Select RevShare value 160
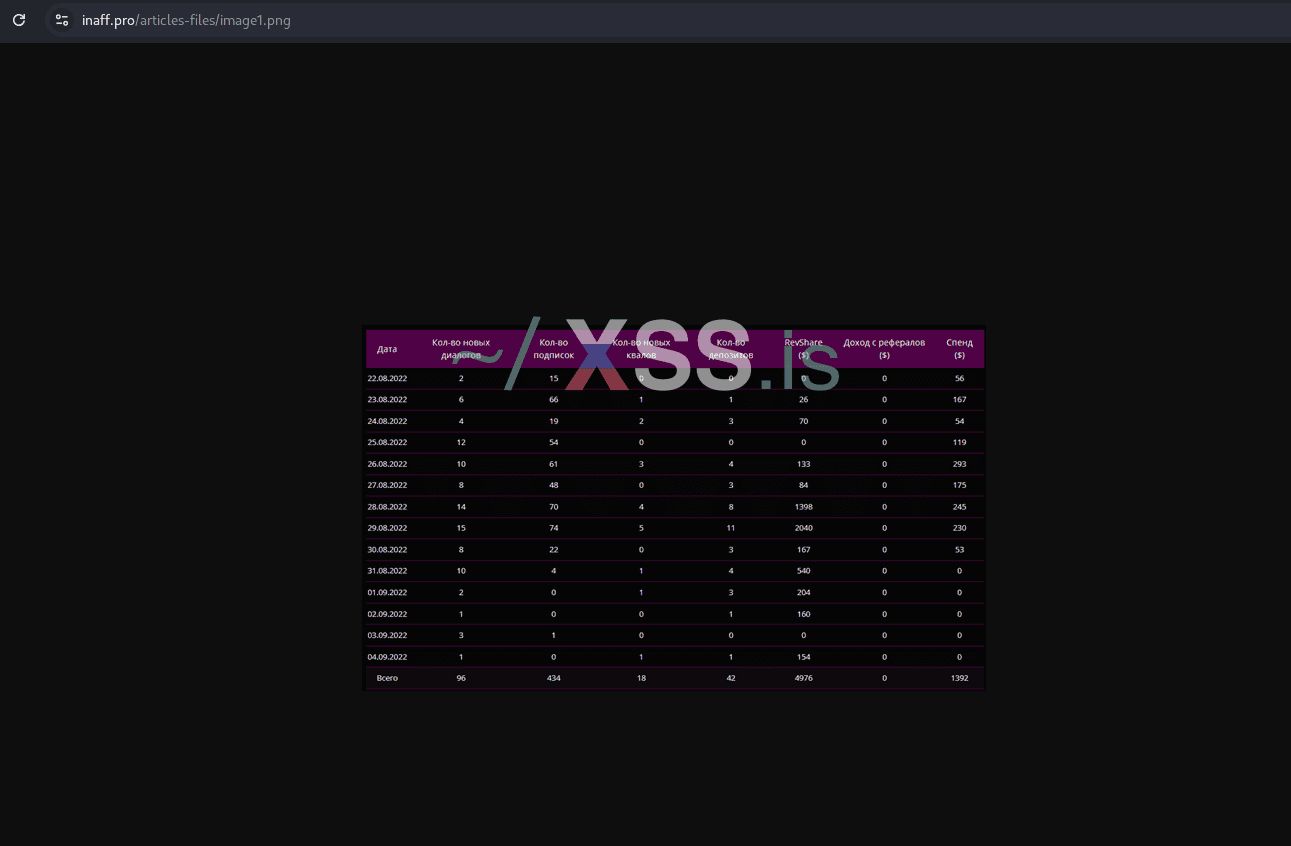 804,615
